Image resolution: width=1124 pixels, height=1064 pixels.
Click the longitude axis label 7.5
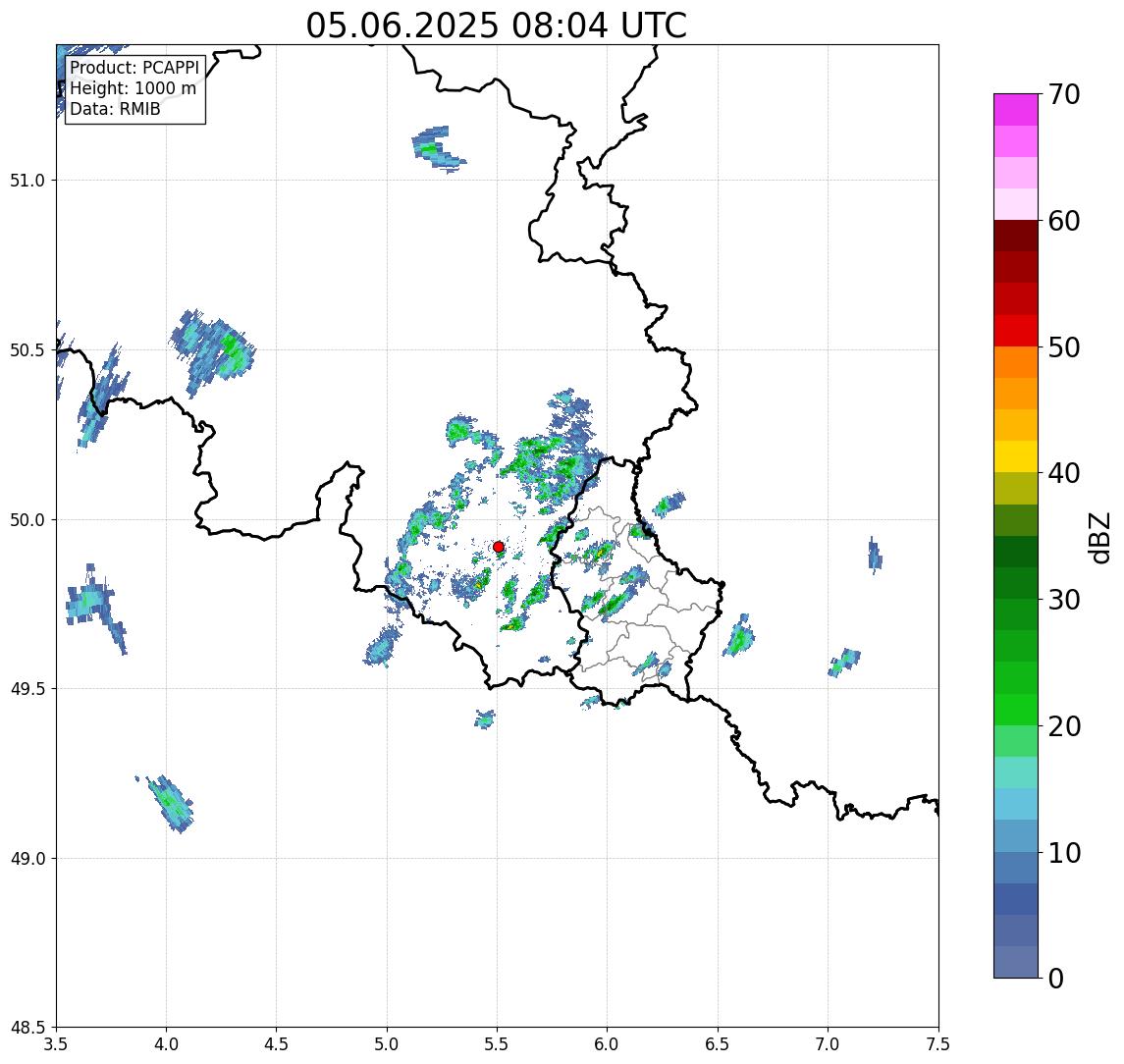[938, 1044]
